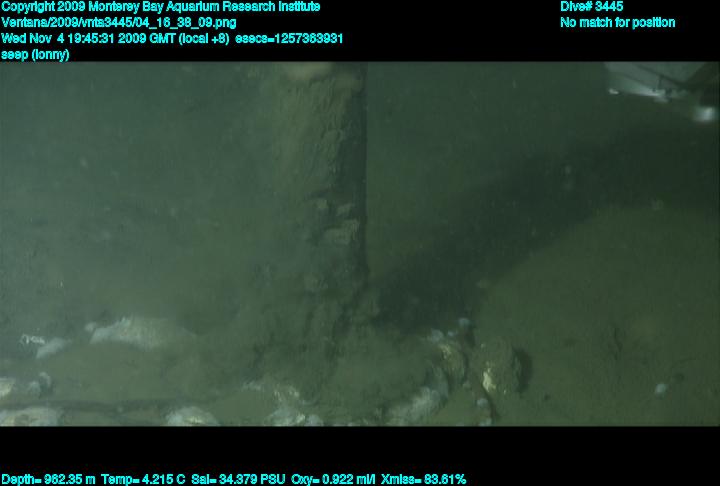Click the seep (lonny) annotation
Image resolution: width=720 pixels, height=486 pixels.
pos(35,54)
